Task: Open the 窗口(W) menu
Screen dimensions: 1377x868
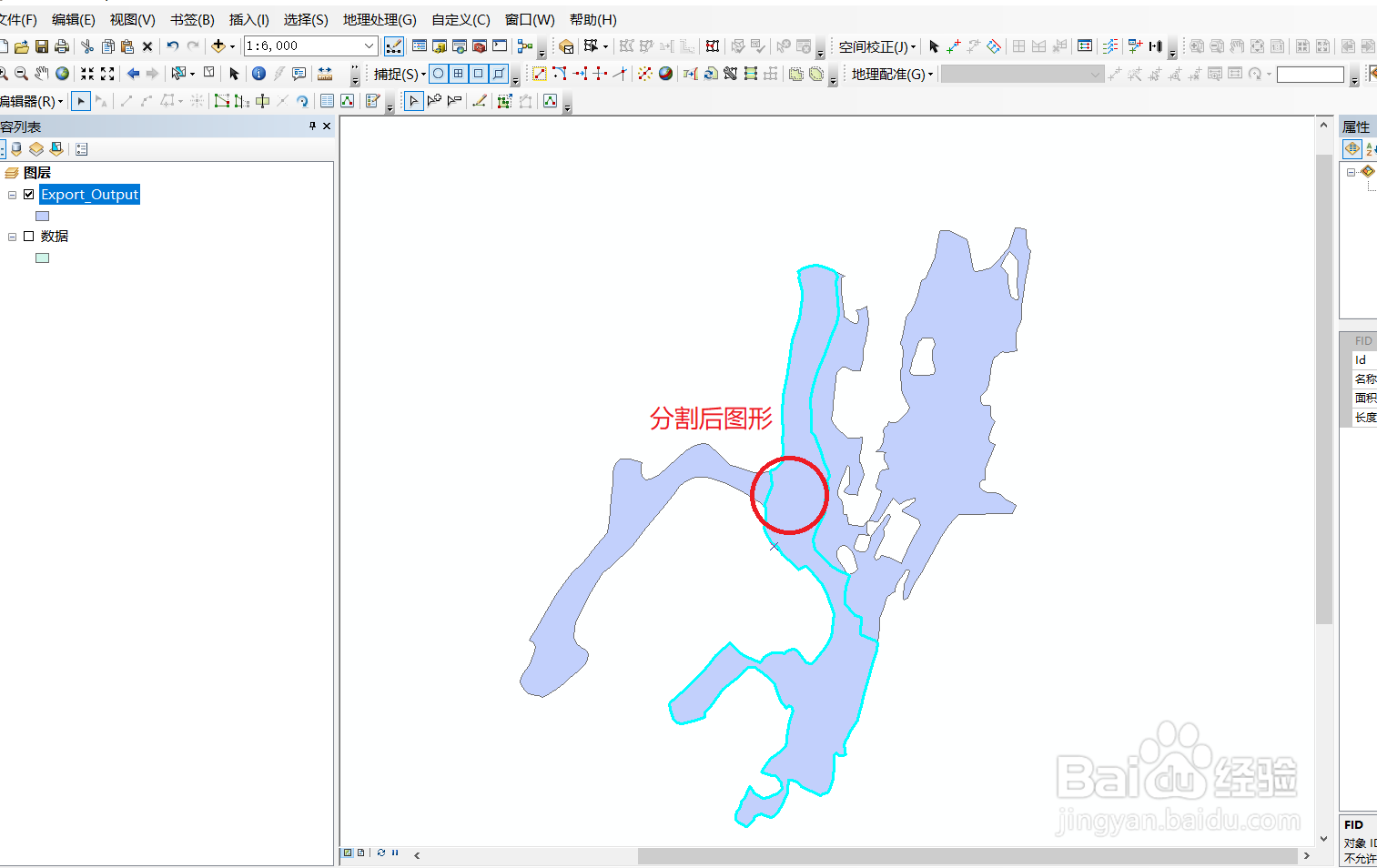Action: [x=530, y=19]
